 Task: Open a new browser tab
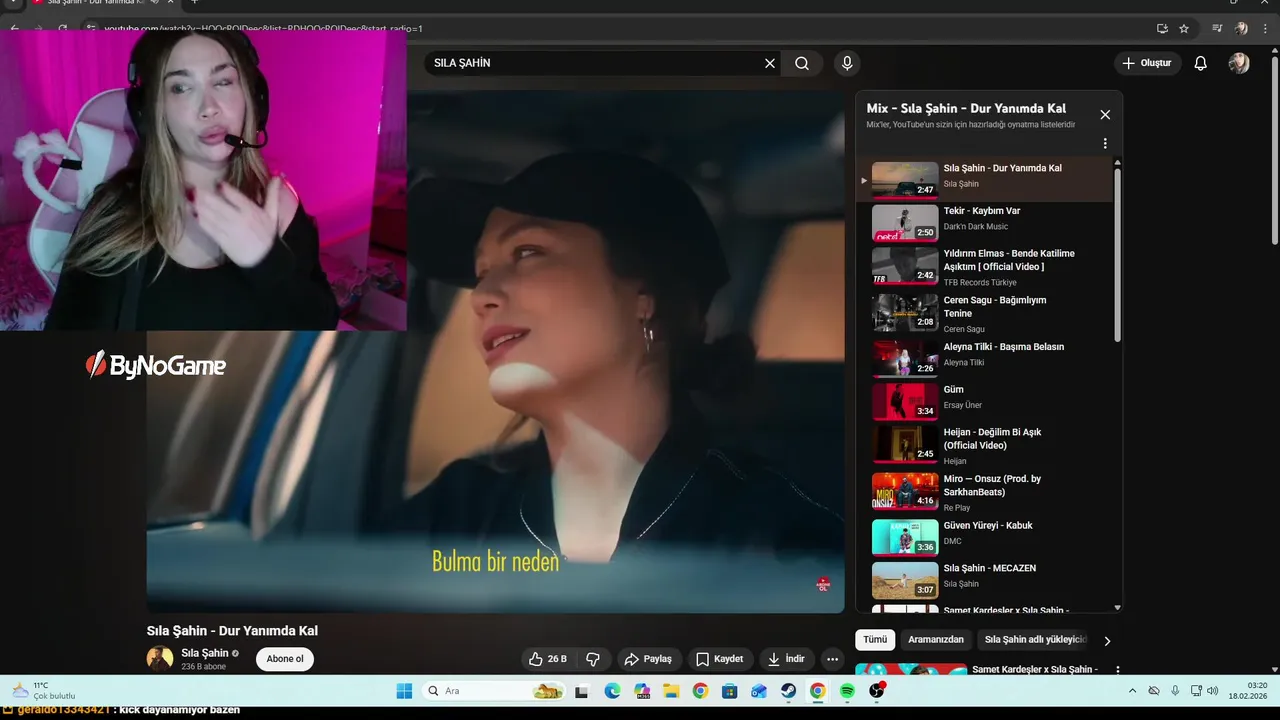194,3
